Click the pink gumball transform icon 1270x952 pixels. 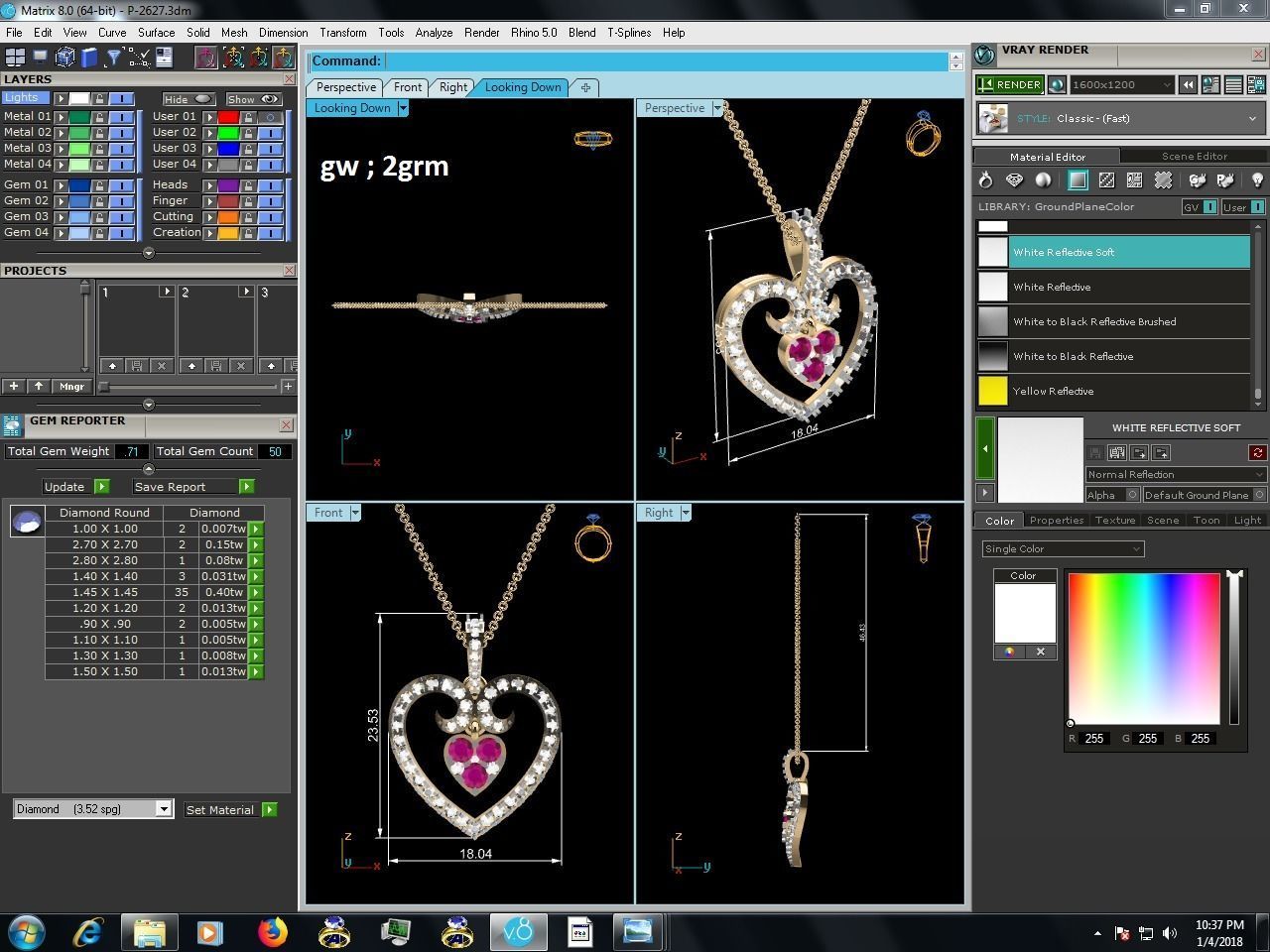[x=206, y=58]
